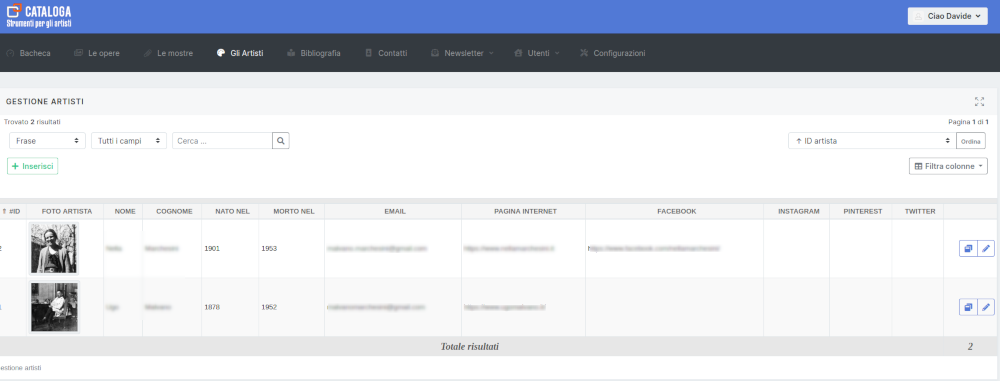
Task: Open the ID artista sort dropdown
Action: [x=872, y=141]
